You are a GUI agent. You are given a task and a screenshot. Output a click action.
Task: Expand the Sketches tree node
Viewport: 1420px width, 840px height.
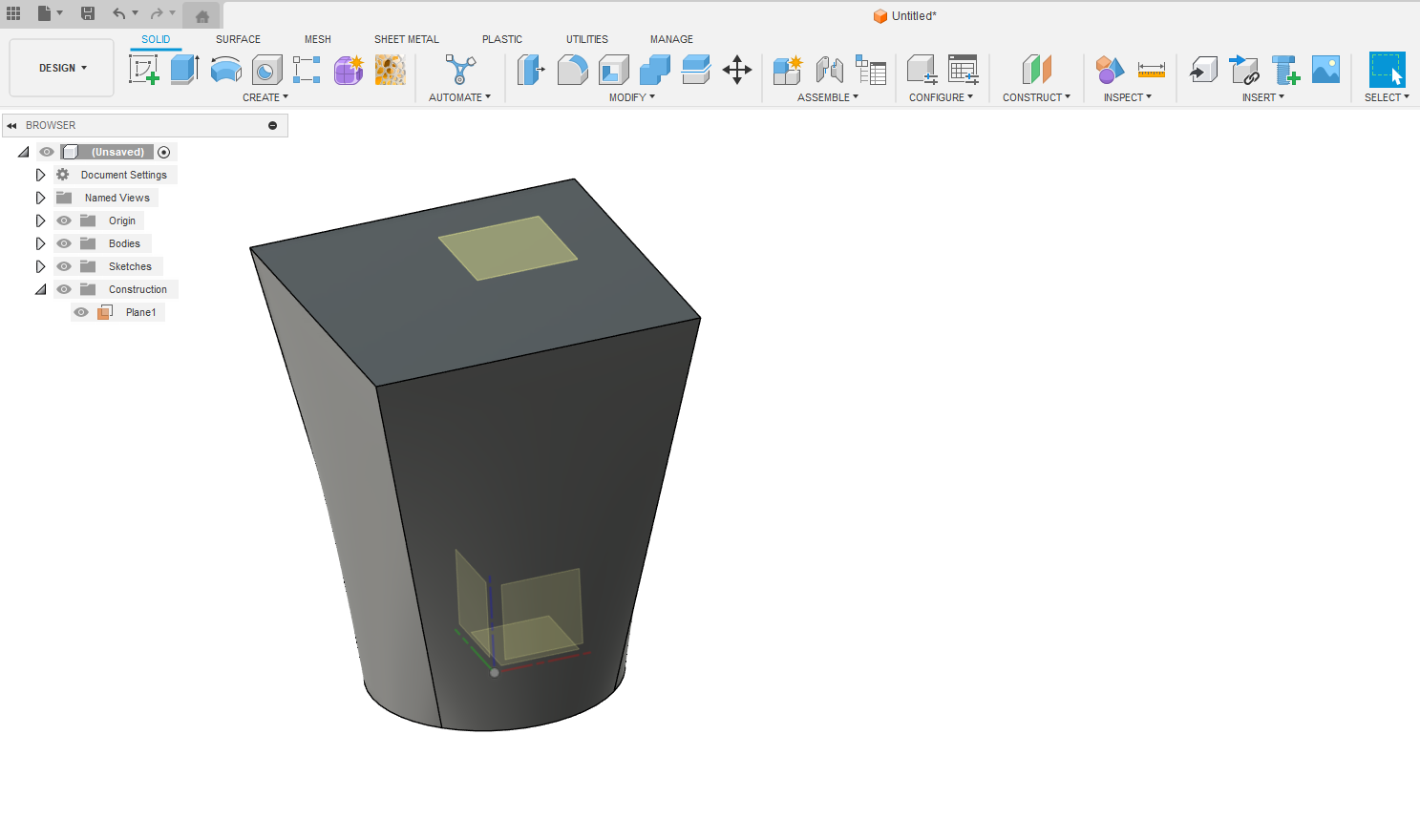pos(40,266)
